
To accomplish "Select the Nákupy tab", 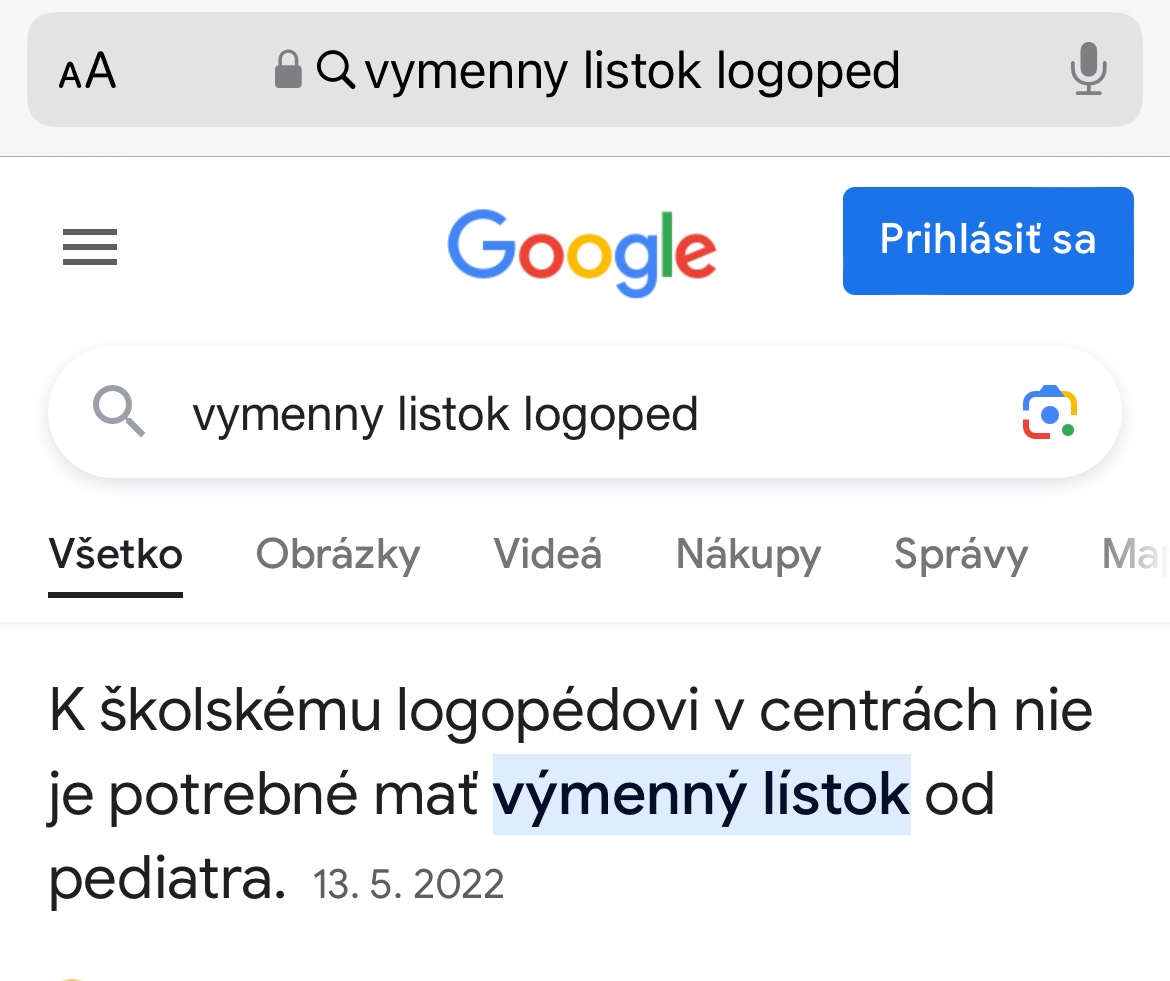I will pyautogui.click(x=748, y=554).
